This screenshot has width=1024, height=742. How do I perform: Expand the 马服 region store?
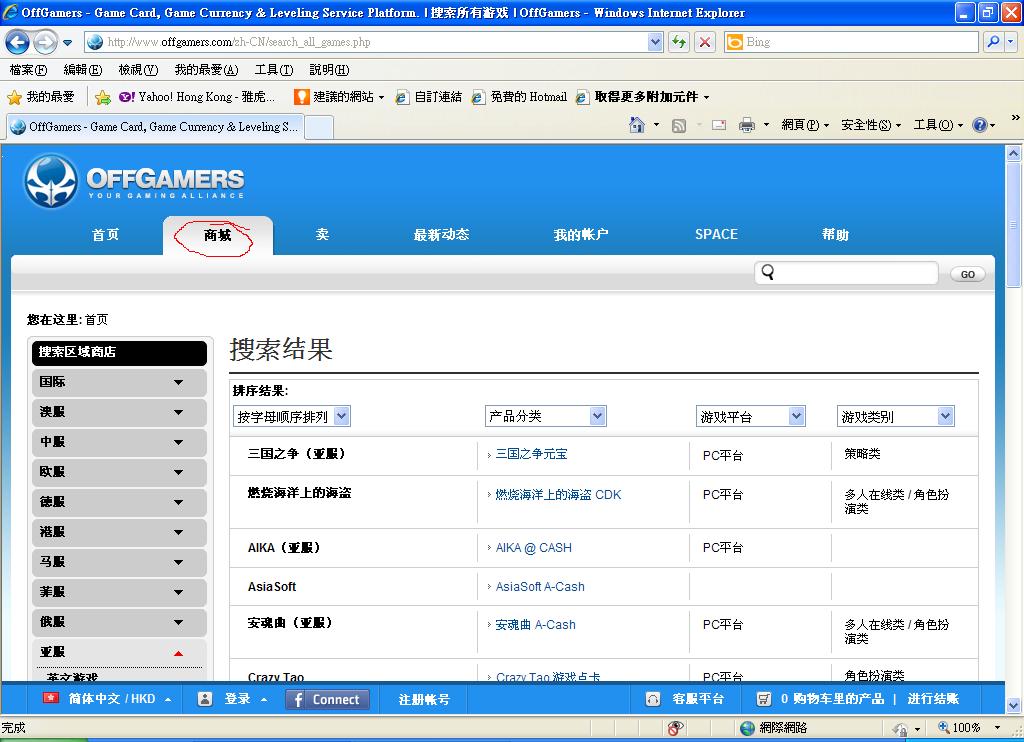tap(119, 562)
